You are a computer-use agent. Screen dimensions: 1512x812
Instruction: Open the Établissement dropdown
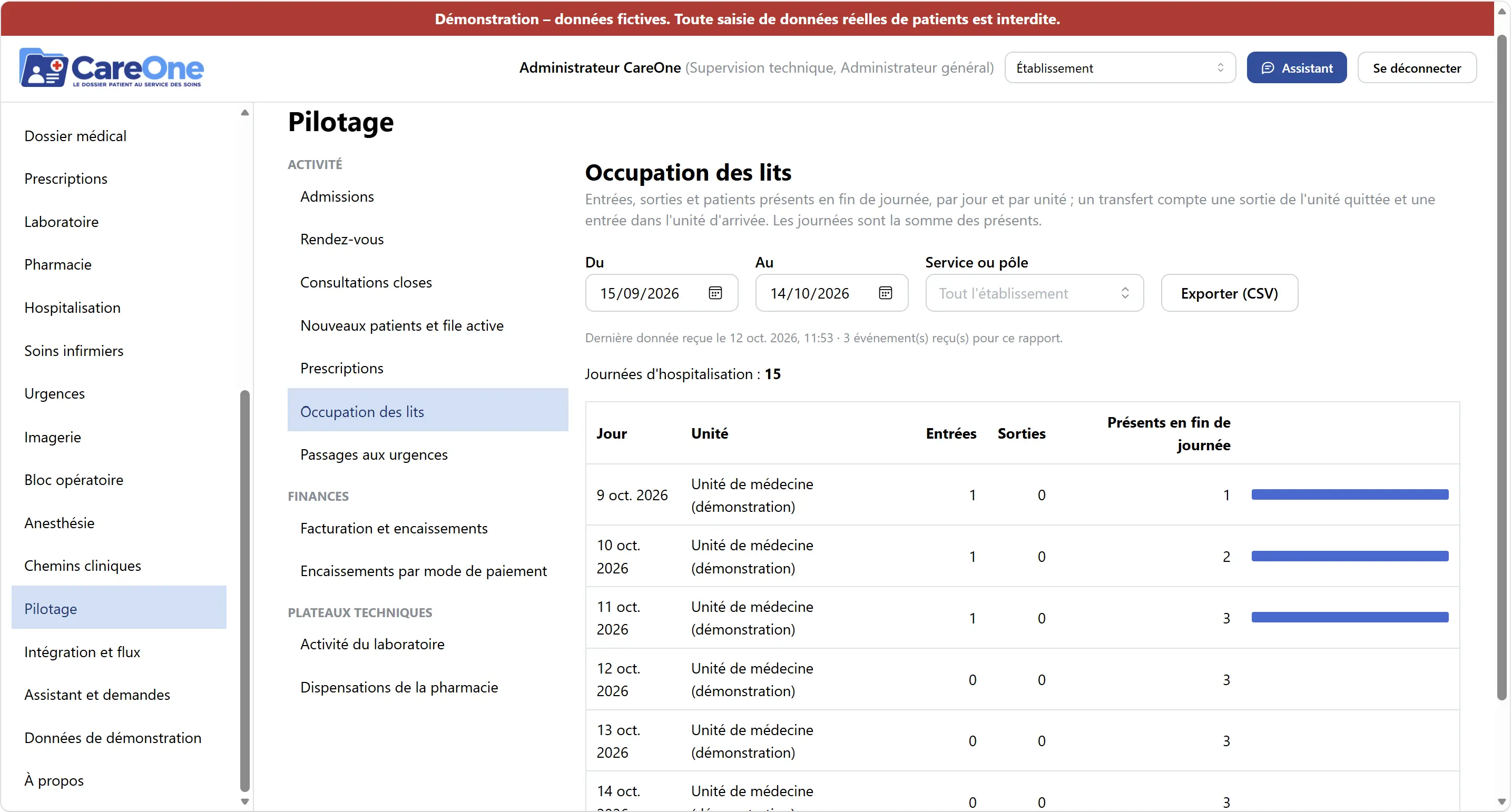(1120, 68)
